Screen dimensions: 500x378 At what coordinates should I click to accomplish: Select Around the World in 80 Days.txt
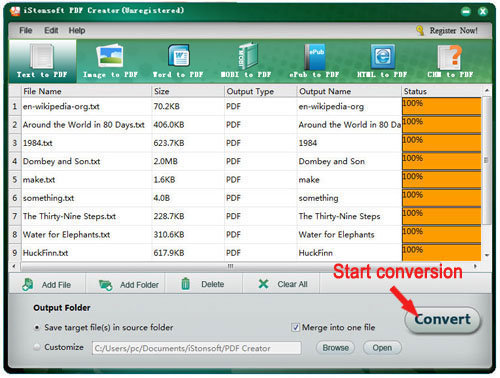84,125
